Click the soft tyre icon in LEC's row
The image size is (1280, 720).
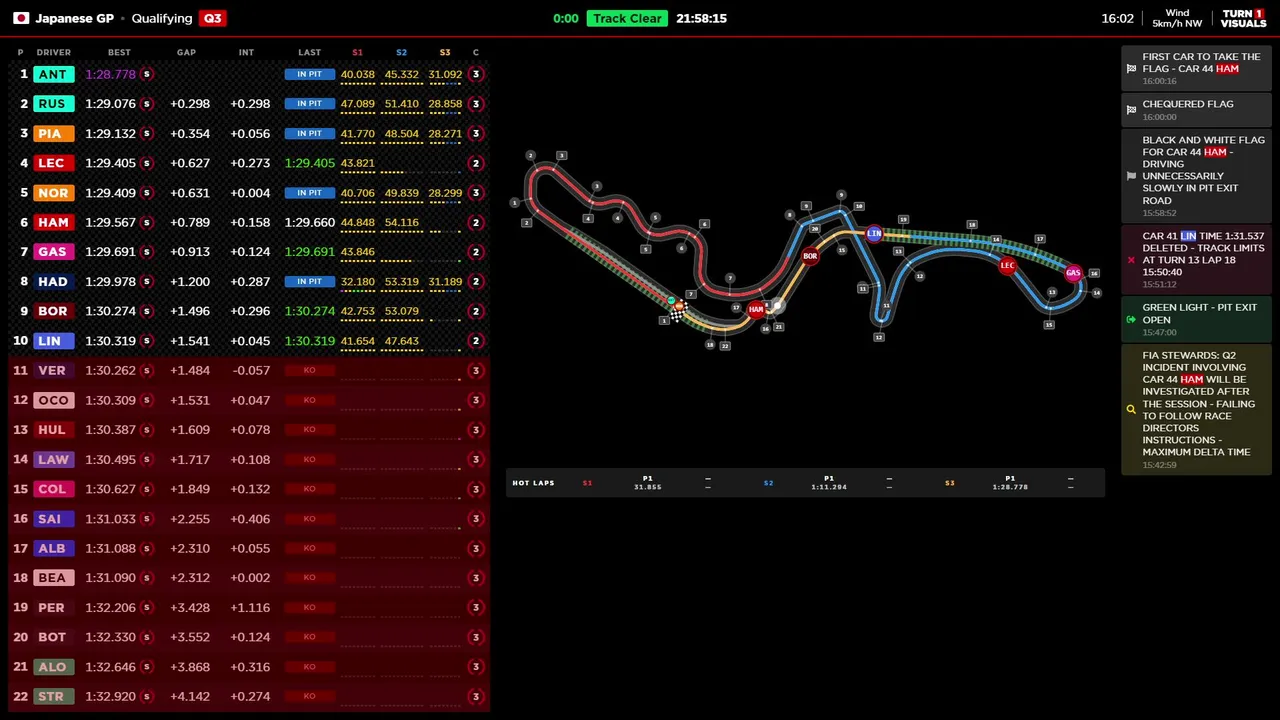[x=147, y=163]
